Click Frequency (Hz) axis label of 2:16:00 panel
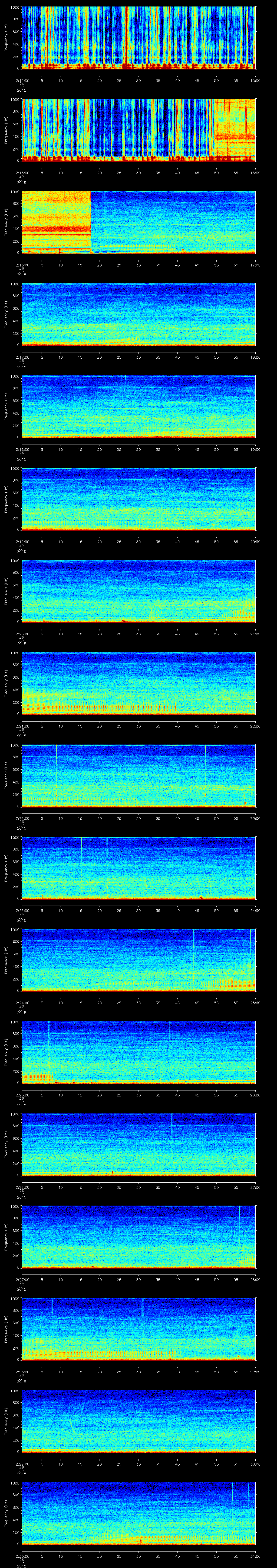This screenshot has height=1568, width=277. [6, 222]
